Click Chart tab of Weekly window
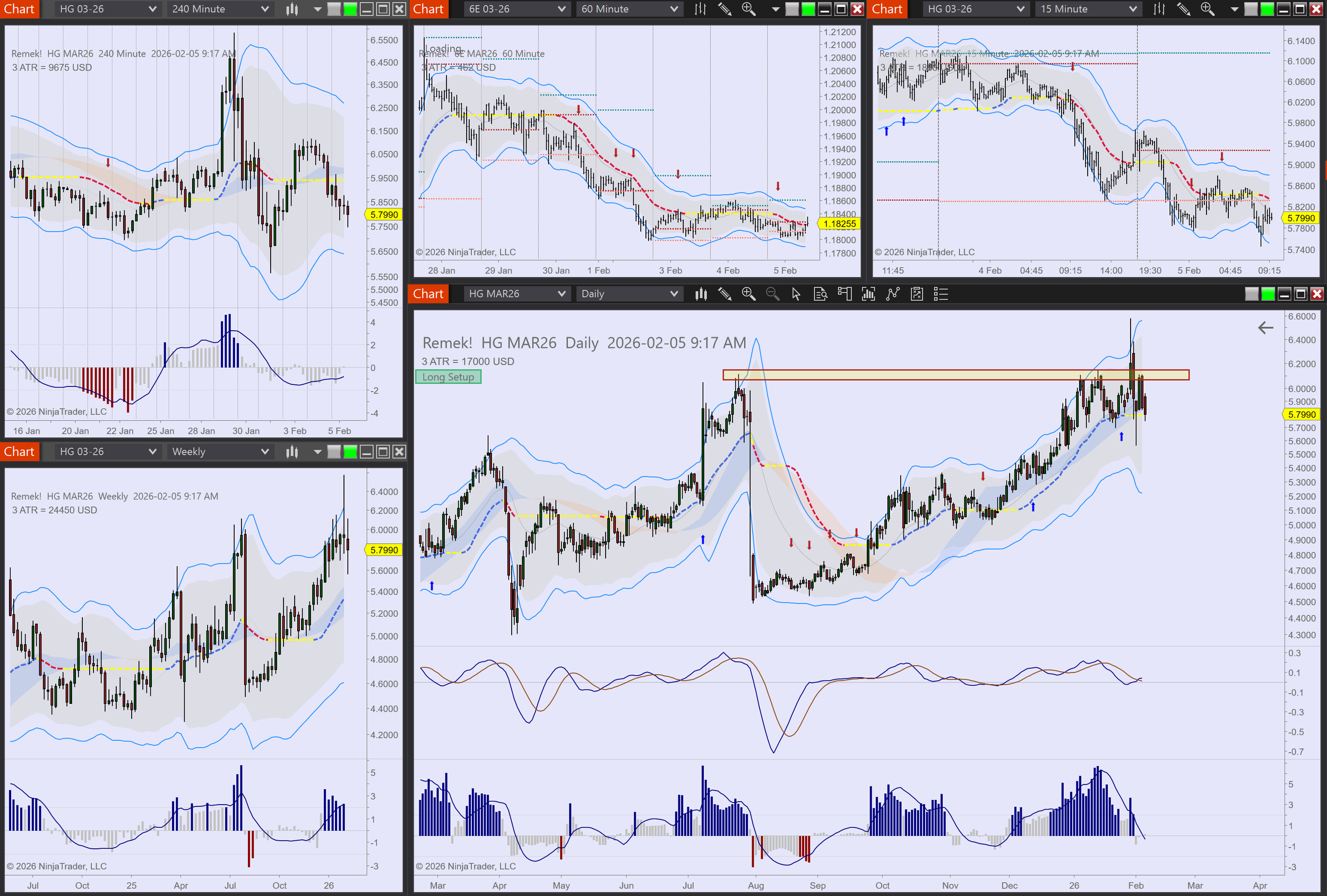 20,452
